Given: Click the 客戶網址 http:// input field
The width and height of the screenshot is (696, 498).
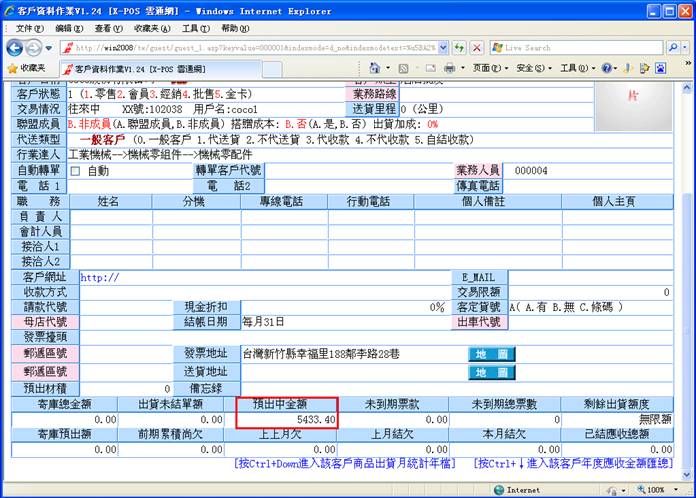Looking at the screenshot, I should 260,277.
